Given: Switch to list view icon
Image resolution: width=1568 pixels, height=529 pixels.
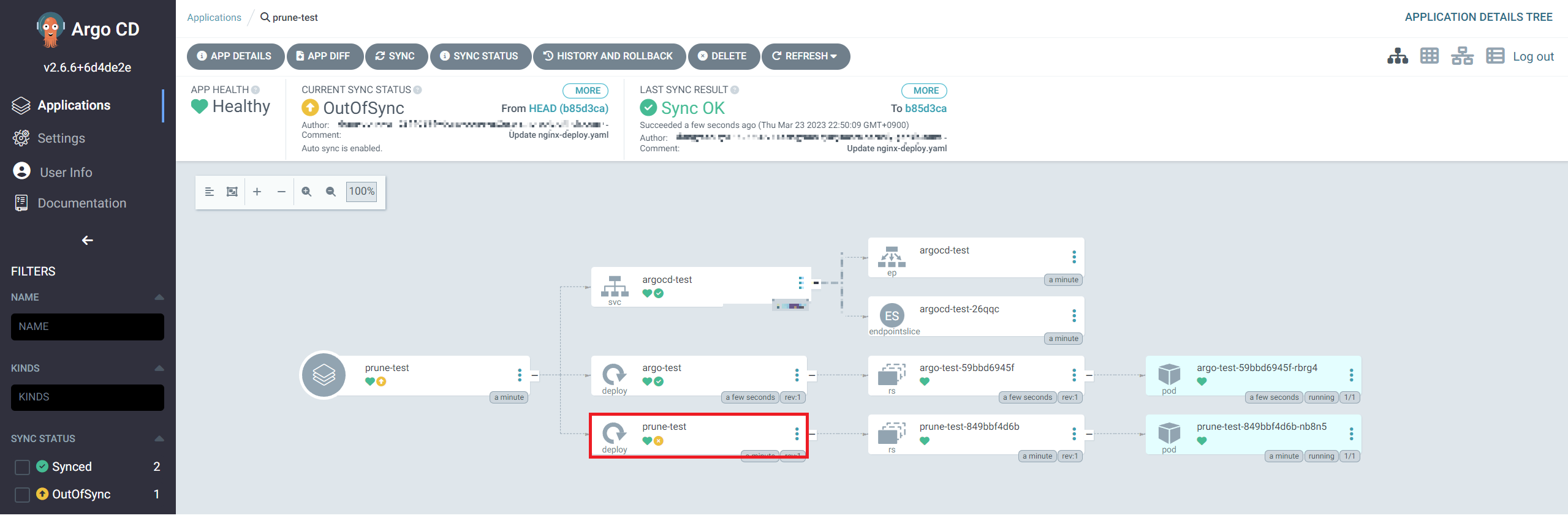Looking at the screenshot, I should pyautogui.click(x=1495, y=56).
